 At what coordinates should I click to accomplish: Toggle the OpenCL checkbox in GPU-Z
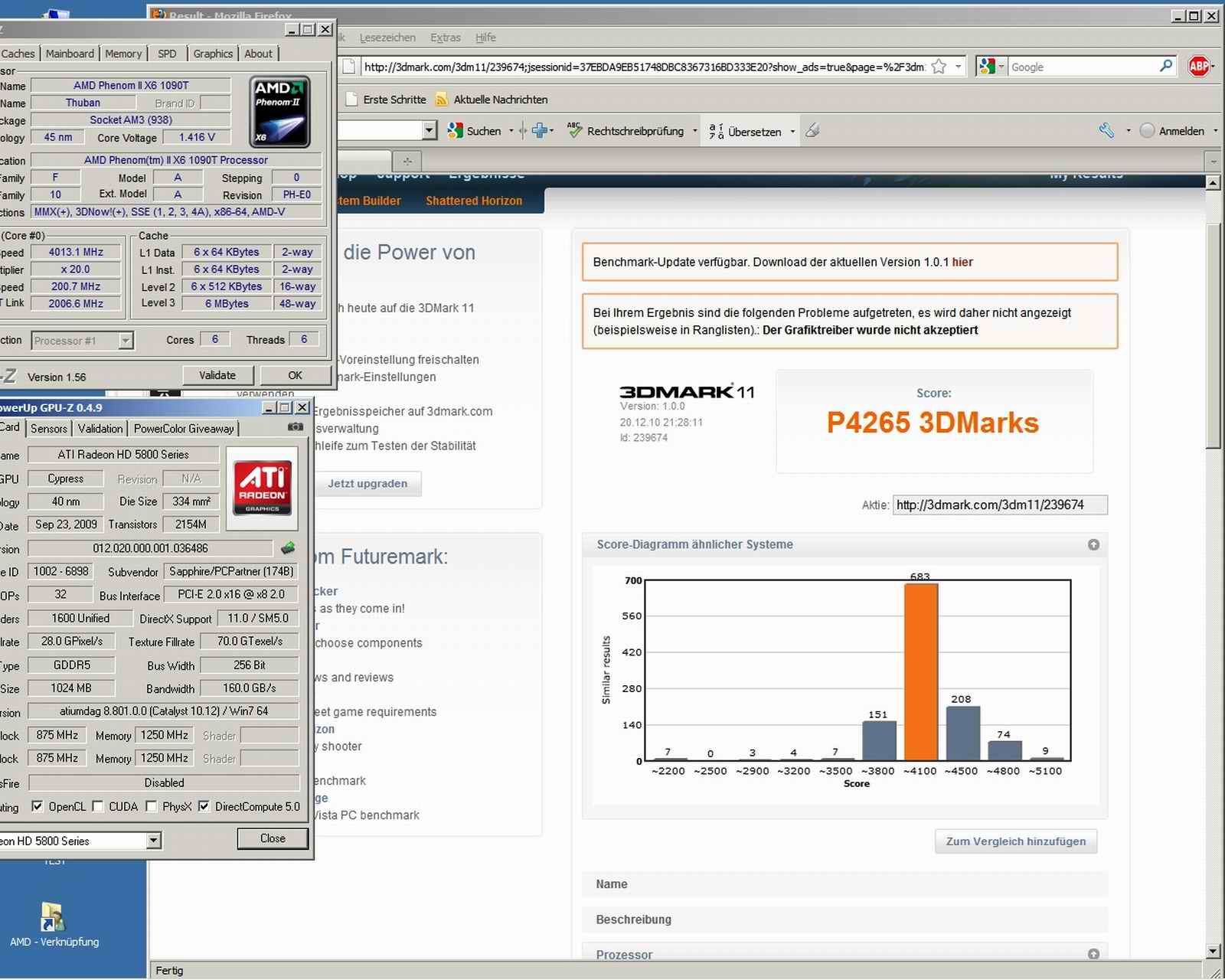pyautogui.click(x=37, y=806)
